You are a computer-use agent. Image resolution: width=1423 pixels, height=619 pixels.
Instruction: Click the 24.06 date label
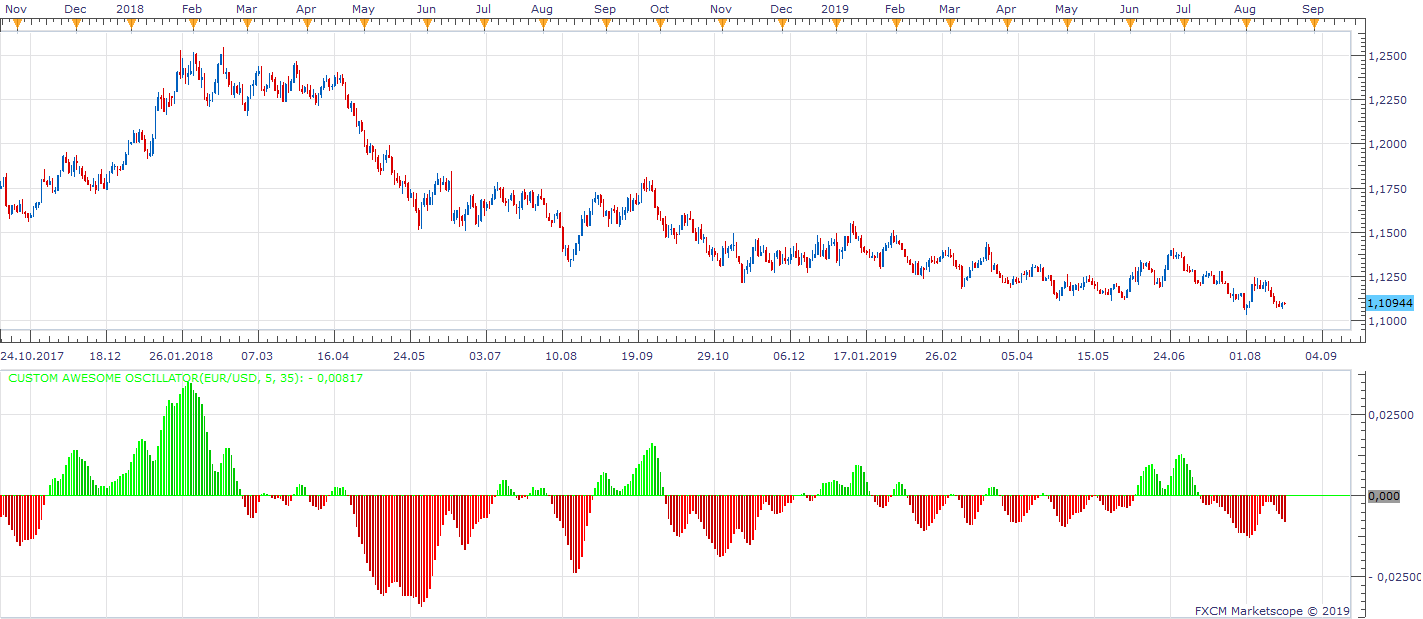1169,356
